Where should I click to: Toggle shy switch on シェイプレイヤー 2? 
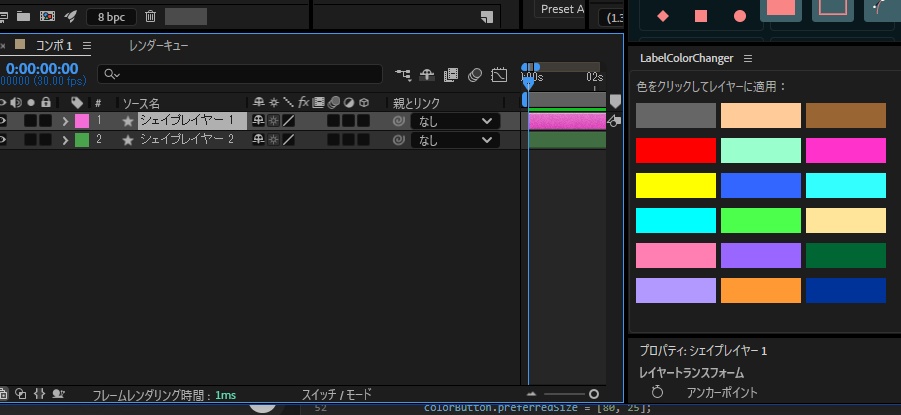coord(259,140)
